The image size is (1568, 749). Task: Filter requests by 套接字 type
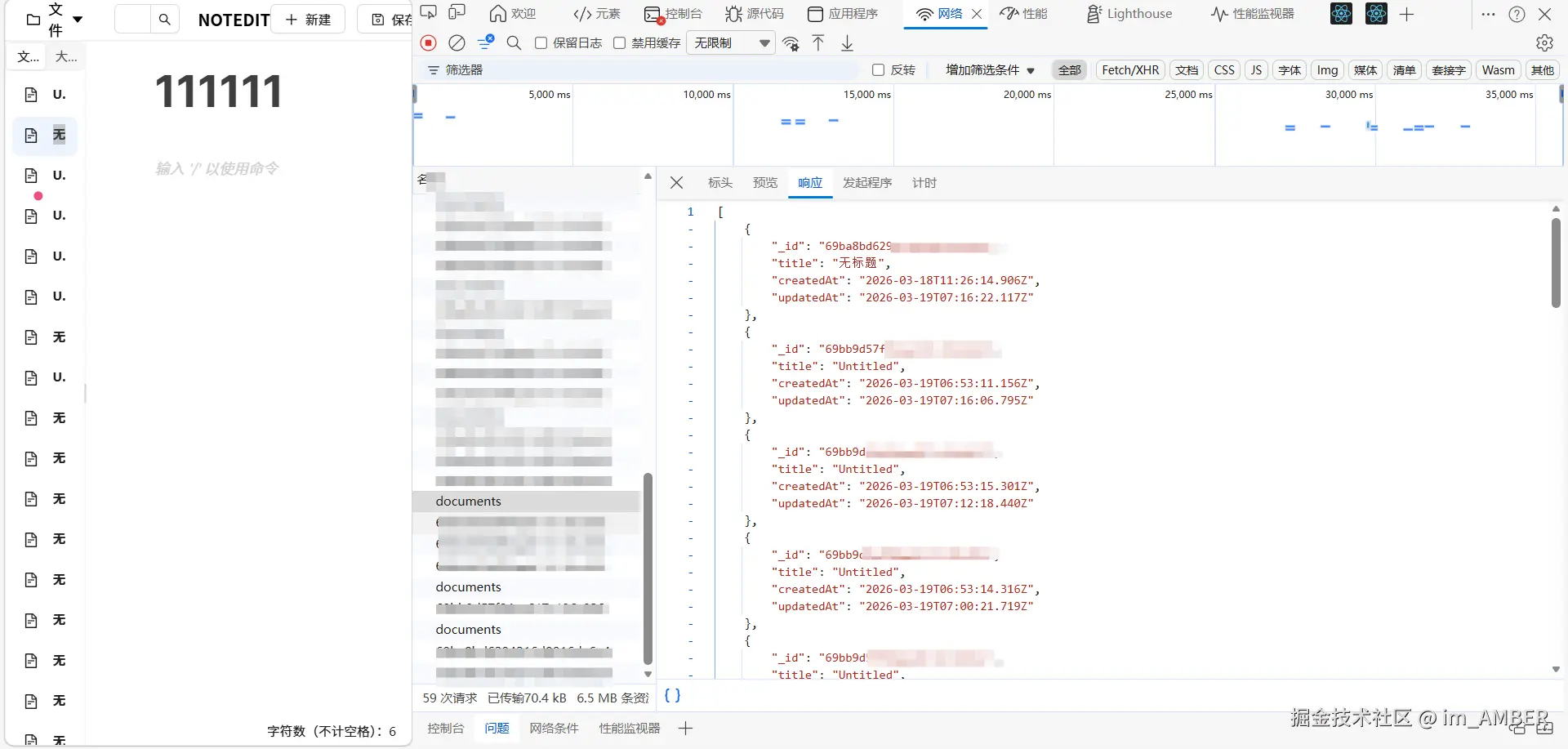[1449, 70]
